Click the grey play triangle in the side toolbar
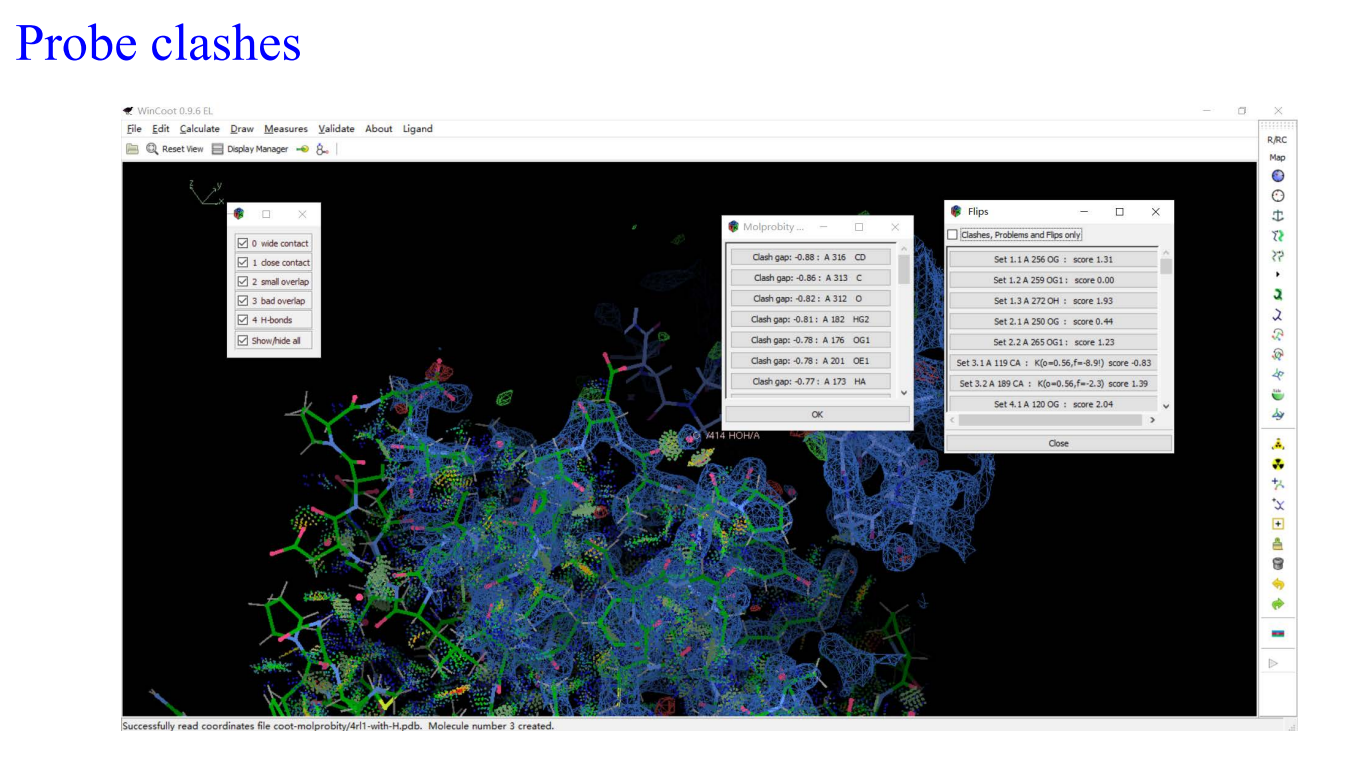The image size is (1345, 775). (x=1273, y=663)
